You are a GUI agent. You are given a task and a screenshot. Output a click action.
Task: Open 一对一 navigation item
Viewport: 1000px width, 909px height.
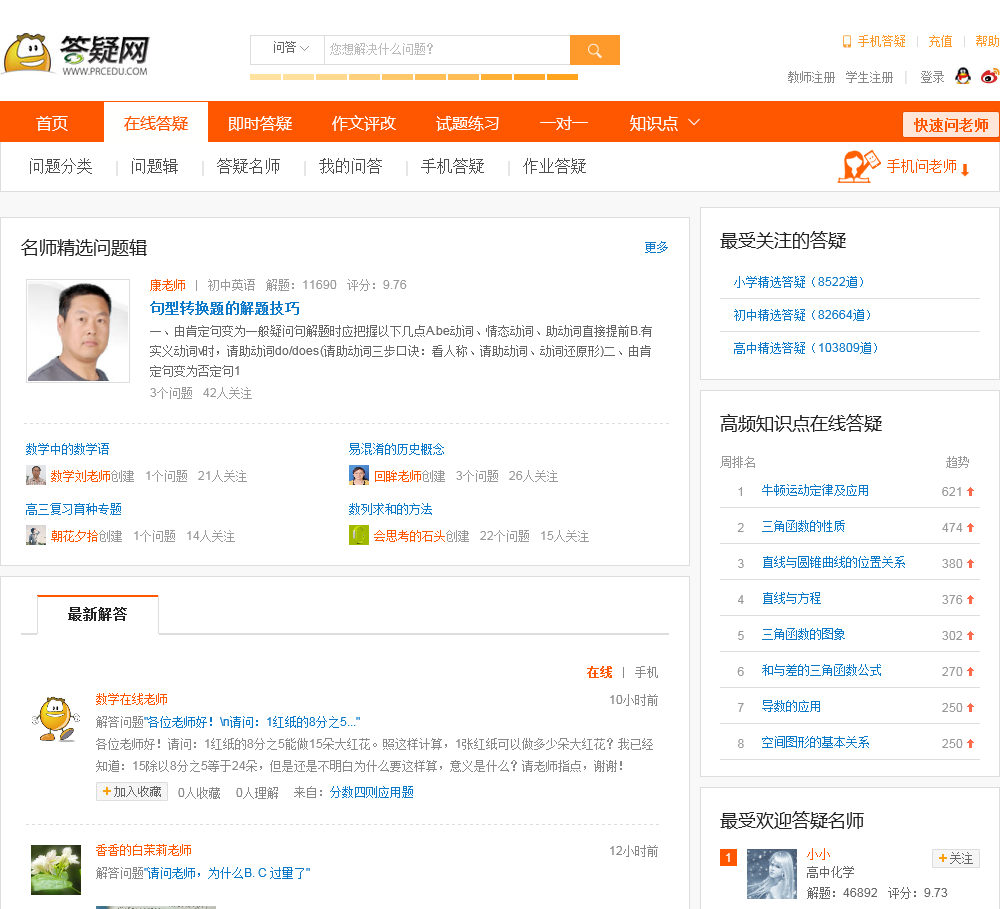[x=564, y=123]
